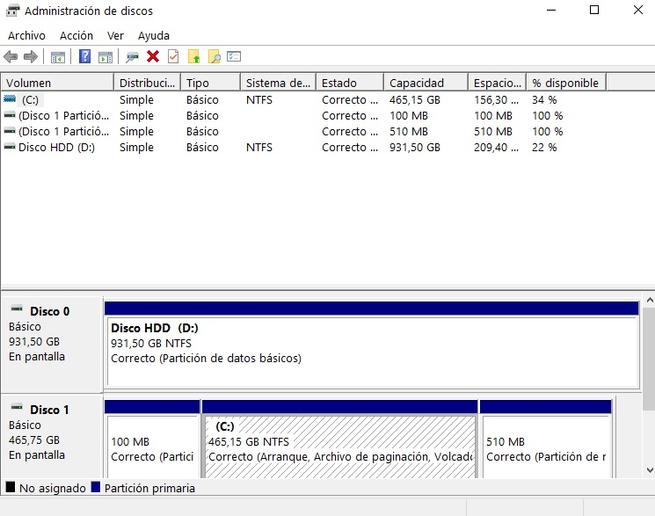655x516 pixels.
Task: Click the 22 % available cell
Action: pyautogui.click(x=544, y=147)
